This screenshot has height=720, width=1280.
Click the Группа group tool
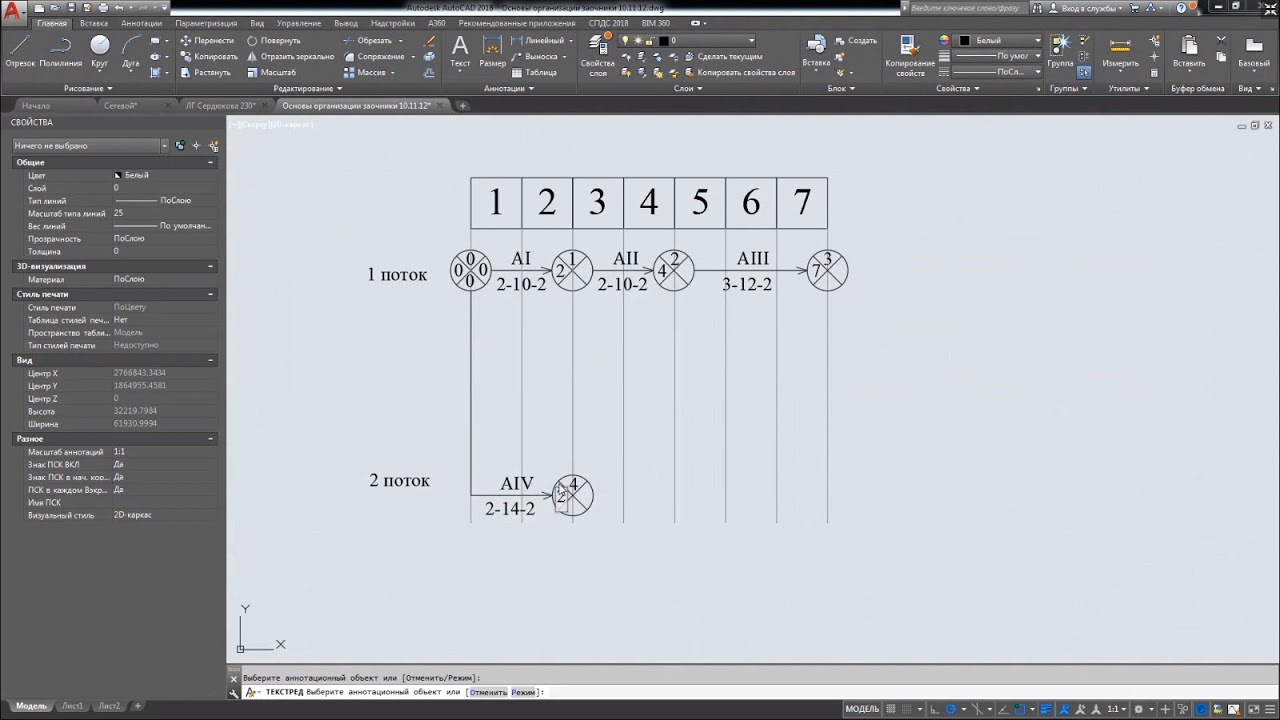tap(1060, 51)
